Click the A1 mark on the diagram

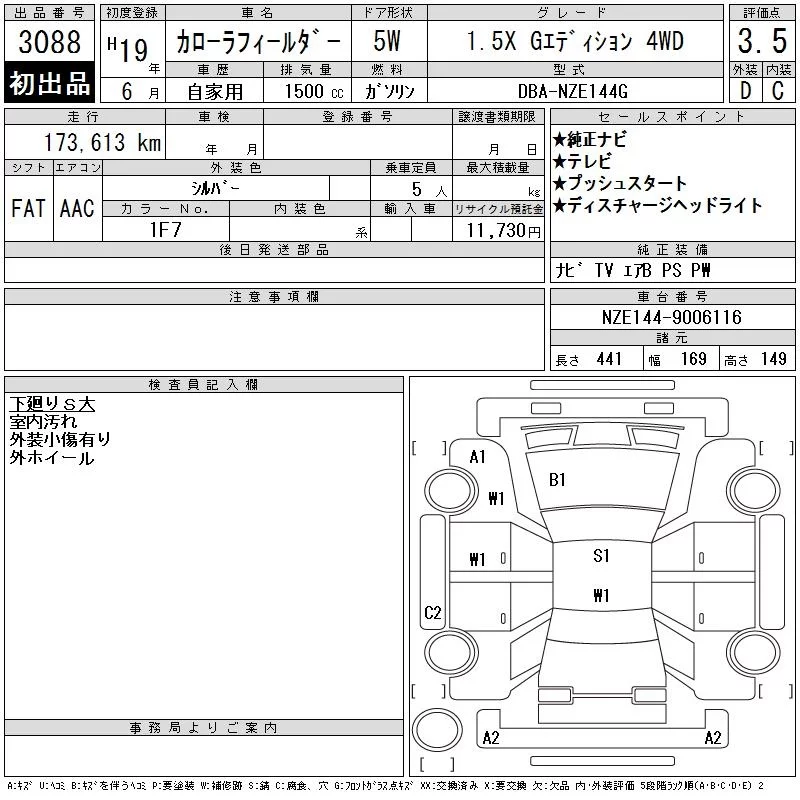[x=478, y=457]
